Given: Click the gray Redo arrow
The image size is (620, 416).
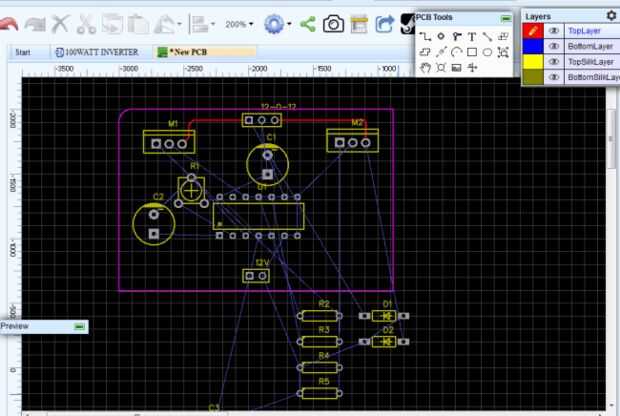Looking at the screenshot, I should pyautogui.click(x=35, y=24).
